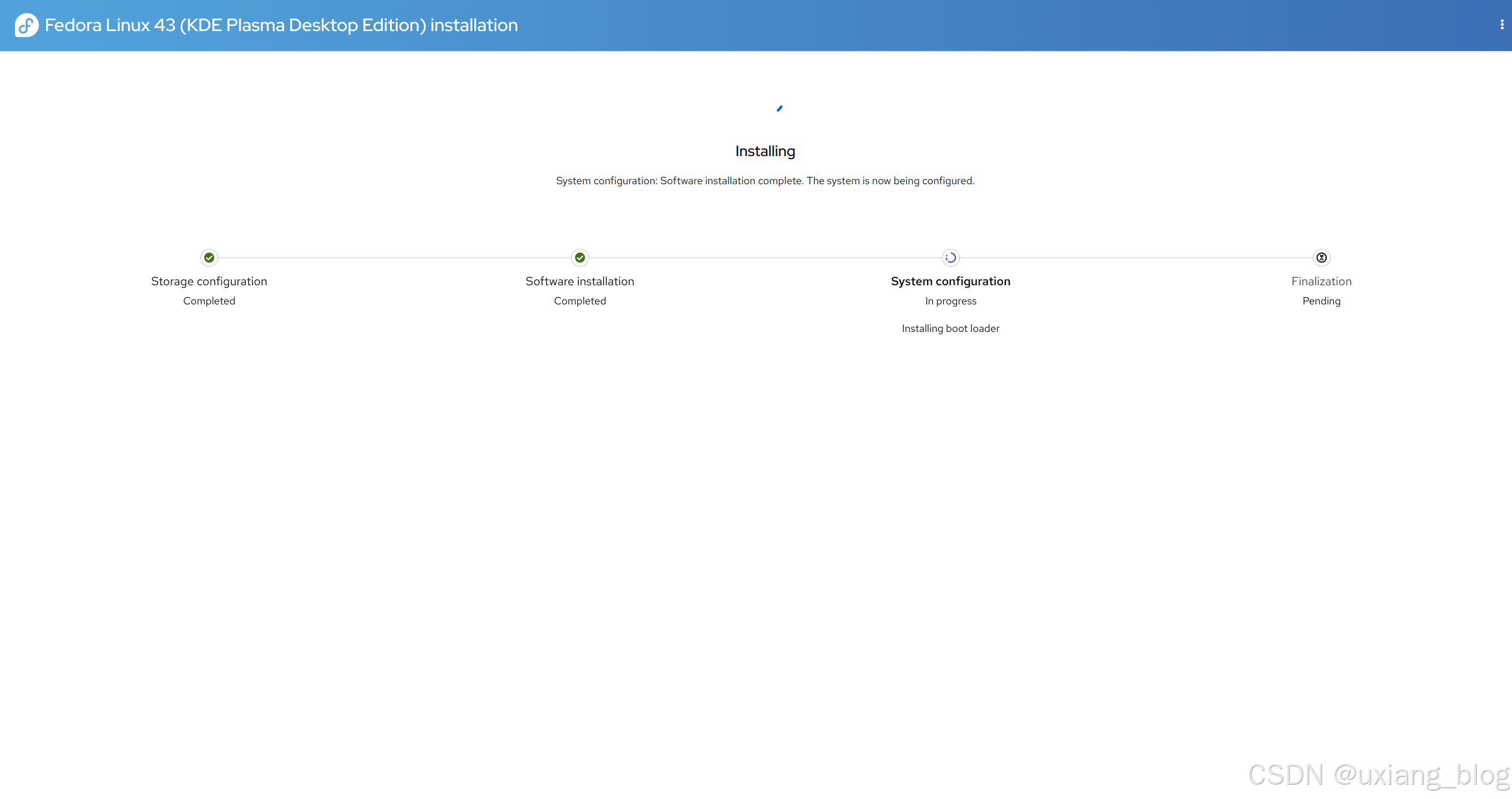Select the Finalization step label
Image resolution: width=1512 pixels, height=799 pixels.
[x=1321, y=281]
